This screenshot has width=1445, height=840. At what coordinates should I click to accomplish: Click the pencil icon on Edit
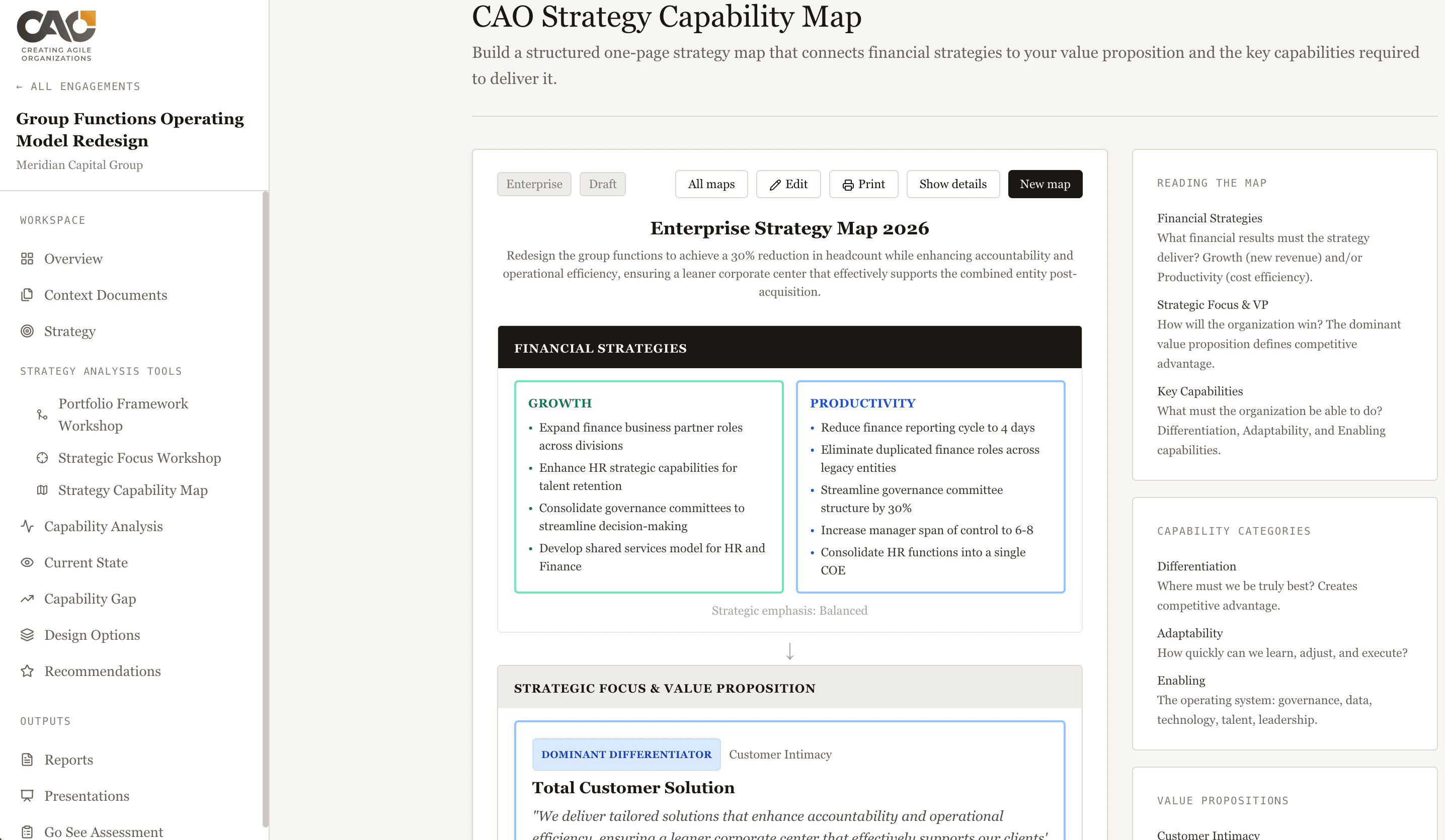(775, 185)
